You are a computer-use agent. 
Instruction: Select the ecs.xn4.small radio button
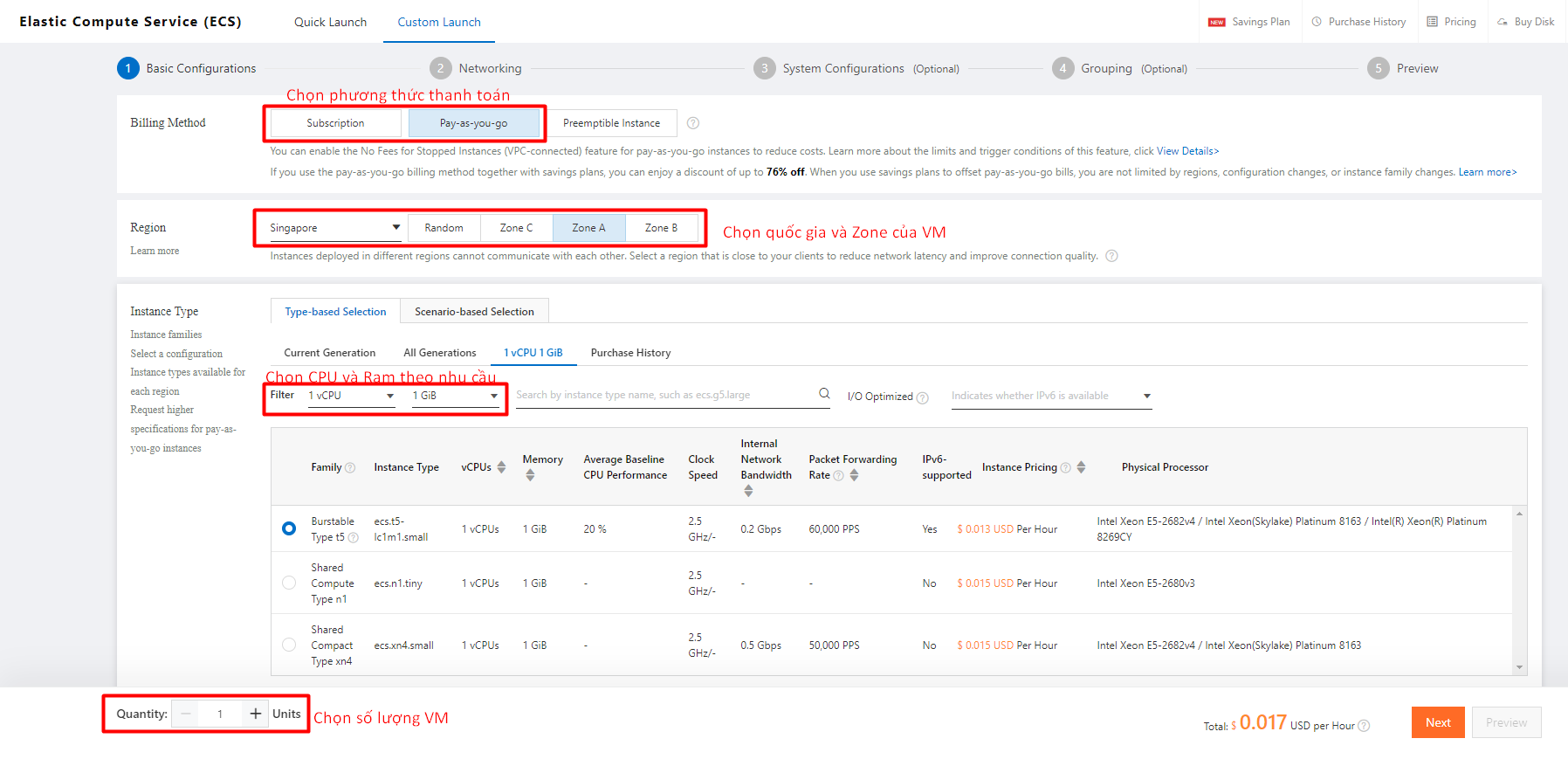pos(289,645)
